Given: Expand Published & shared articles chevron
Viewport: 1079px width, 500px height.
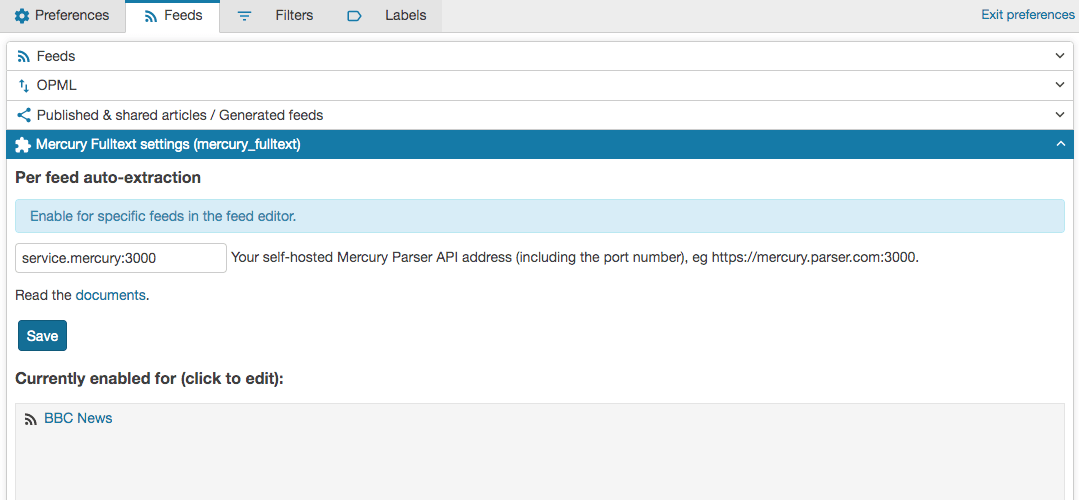Looking at the screenshot, I should (1060, 114).
